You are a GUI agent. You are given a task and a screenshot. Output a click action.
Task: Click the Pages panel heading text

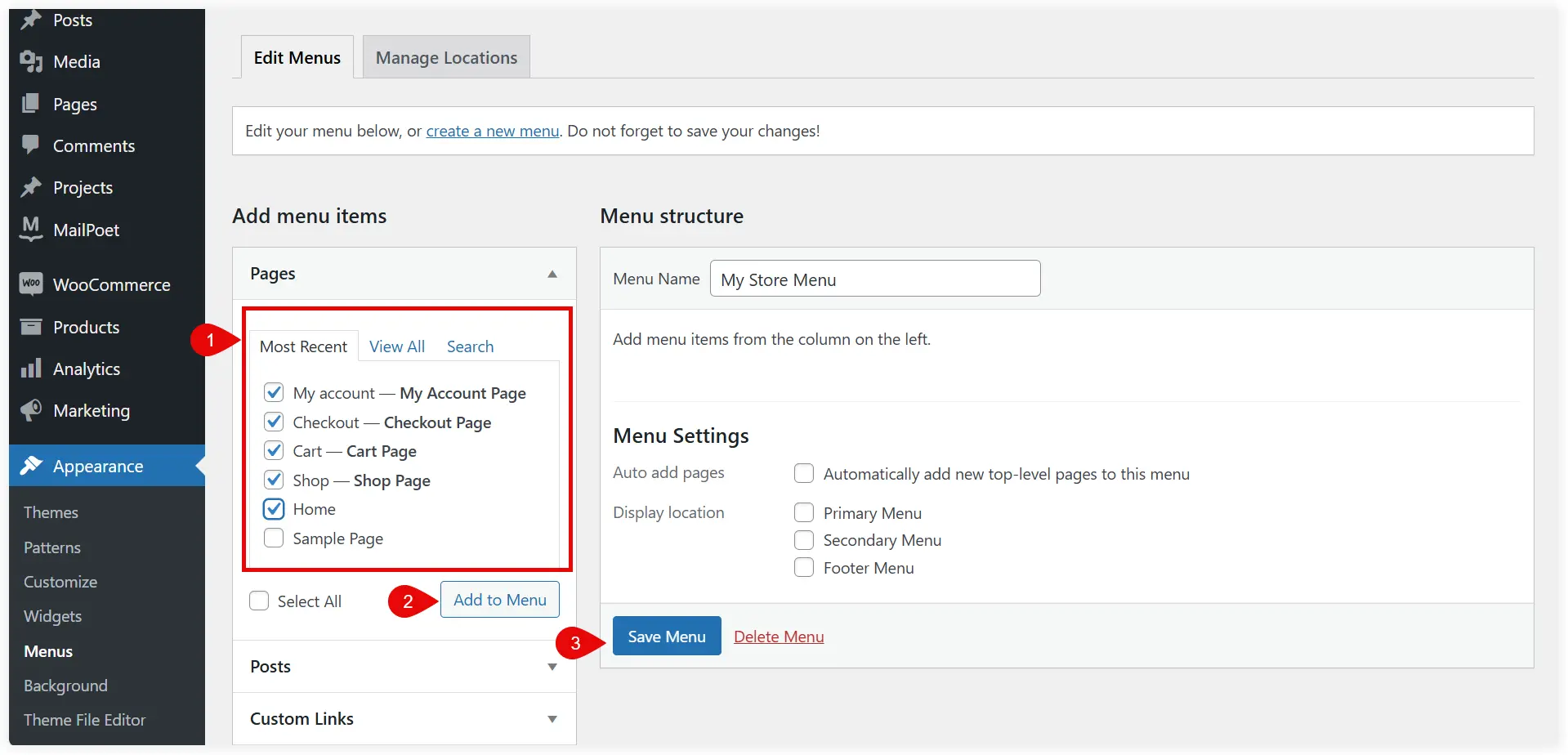point(273,274)
